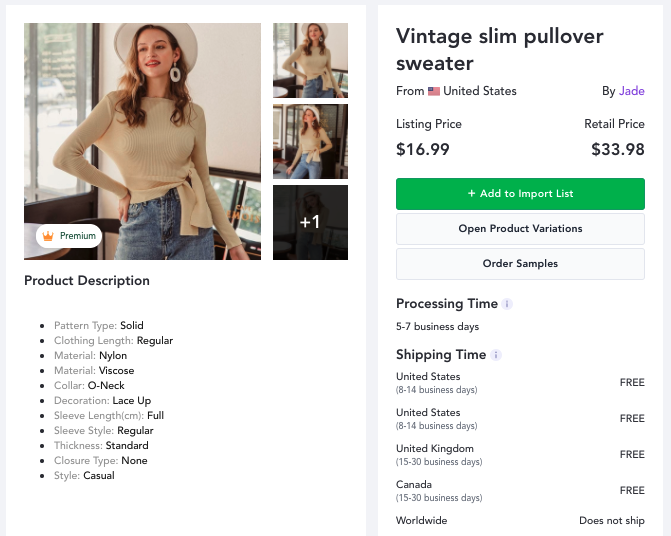Select the first sweater thumbnail image
This screenshot has width=671, height=536.
[x=310, y=60]
